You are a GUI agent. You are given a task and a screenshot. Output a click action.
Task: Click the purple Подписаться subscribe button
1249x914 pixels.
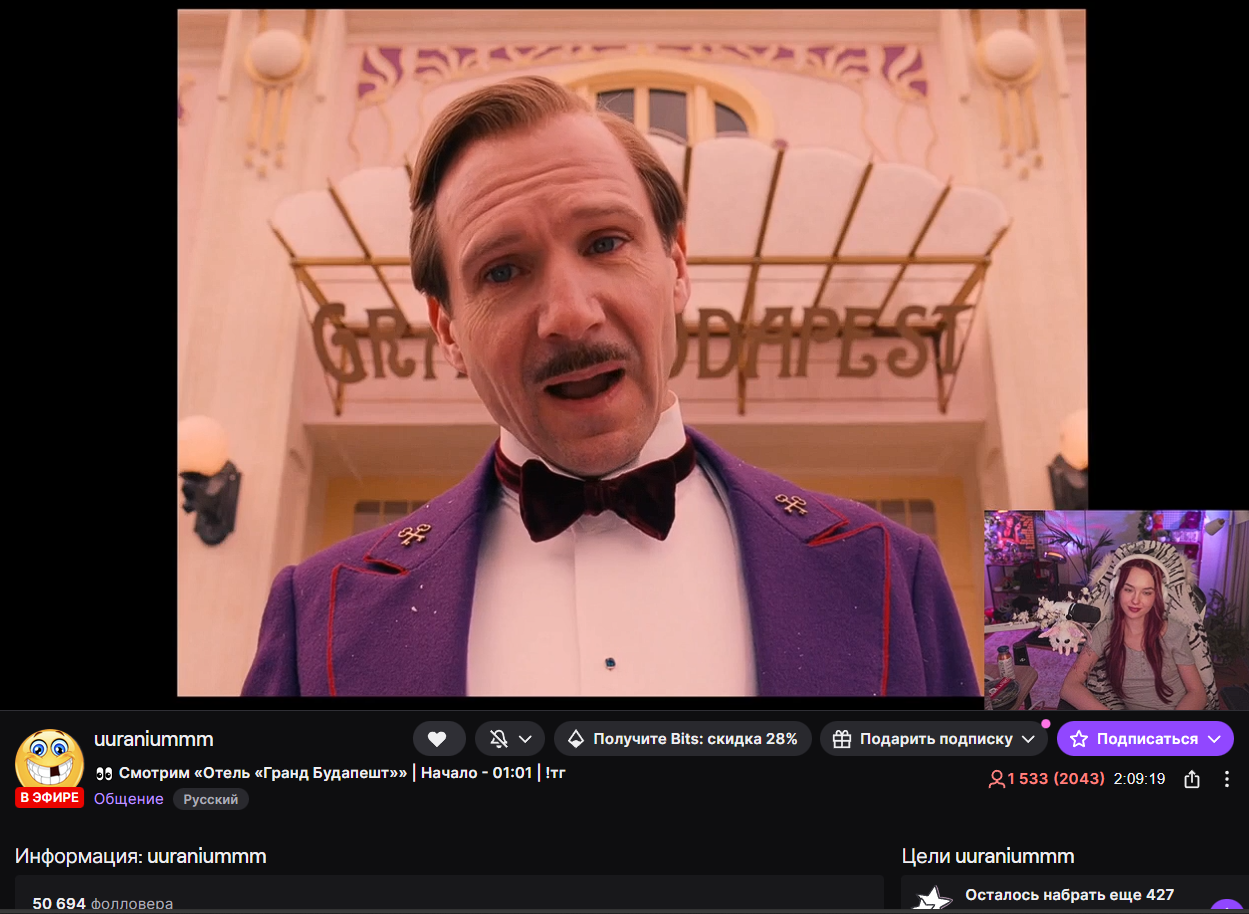point(1145,739)
